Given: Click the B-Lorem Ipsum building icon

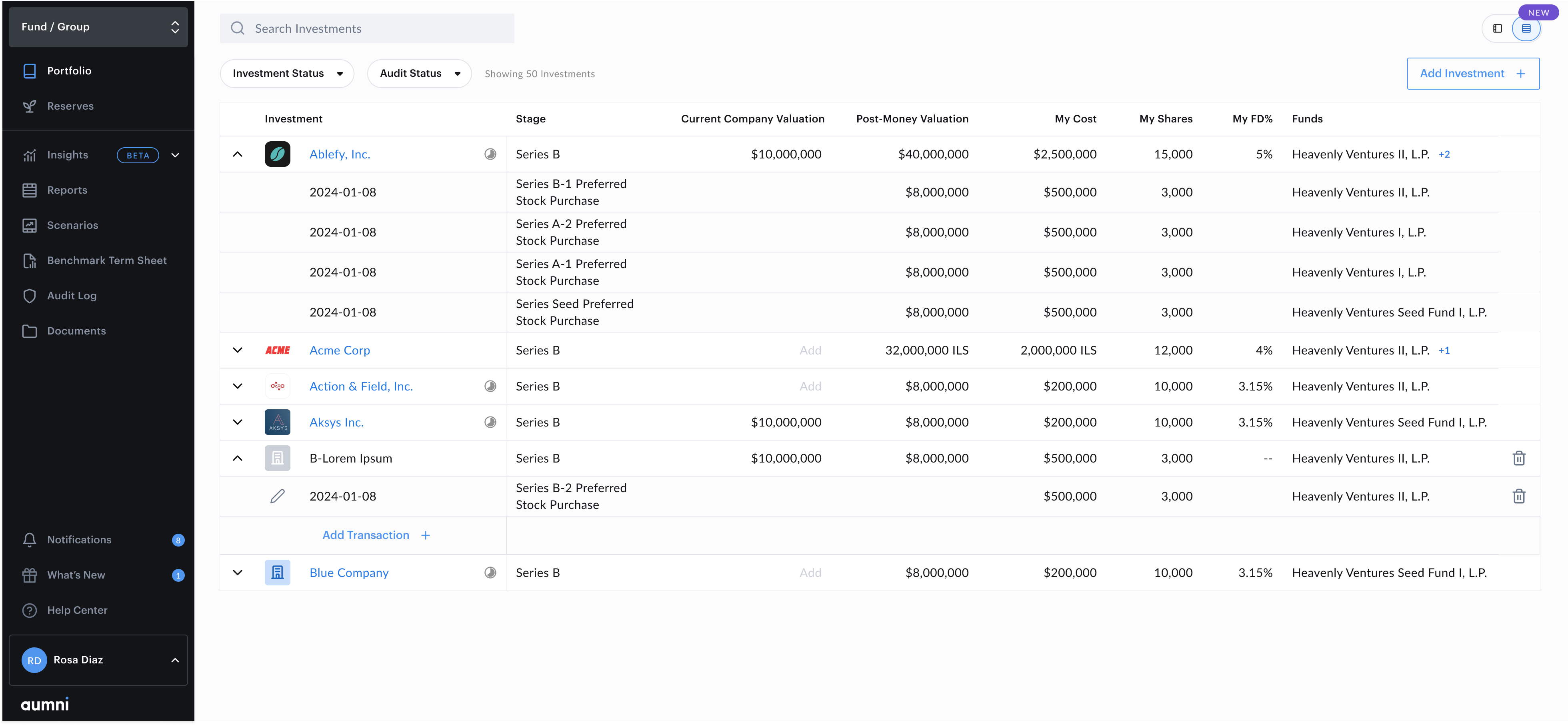Looking at the screenshot, I should (278, 459).
